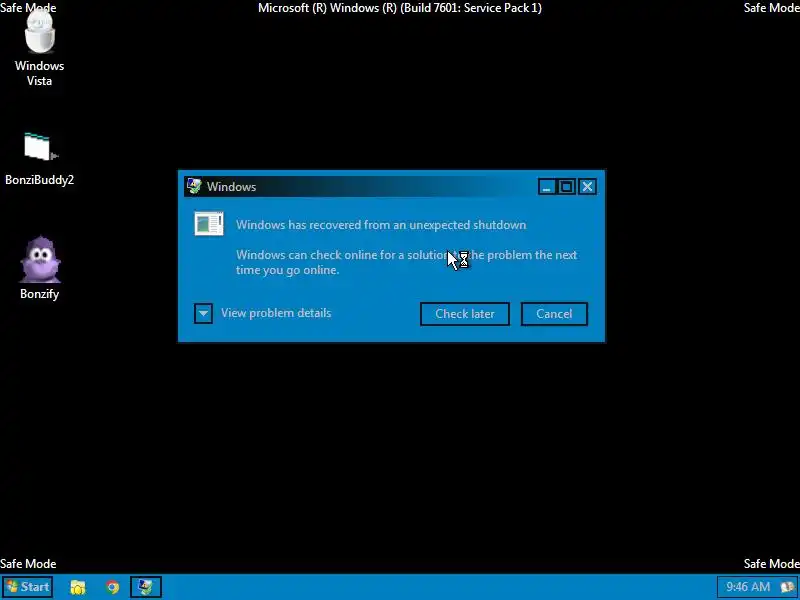Click 'Windows can check online for a solution' text
The width and height of the screenshot is (800, 600).
pos(341,255)
